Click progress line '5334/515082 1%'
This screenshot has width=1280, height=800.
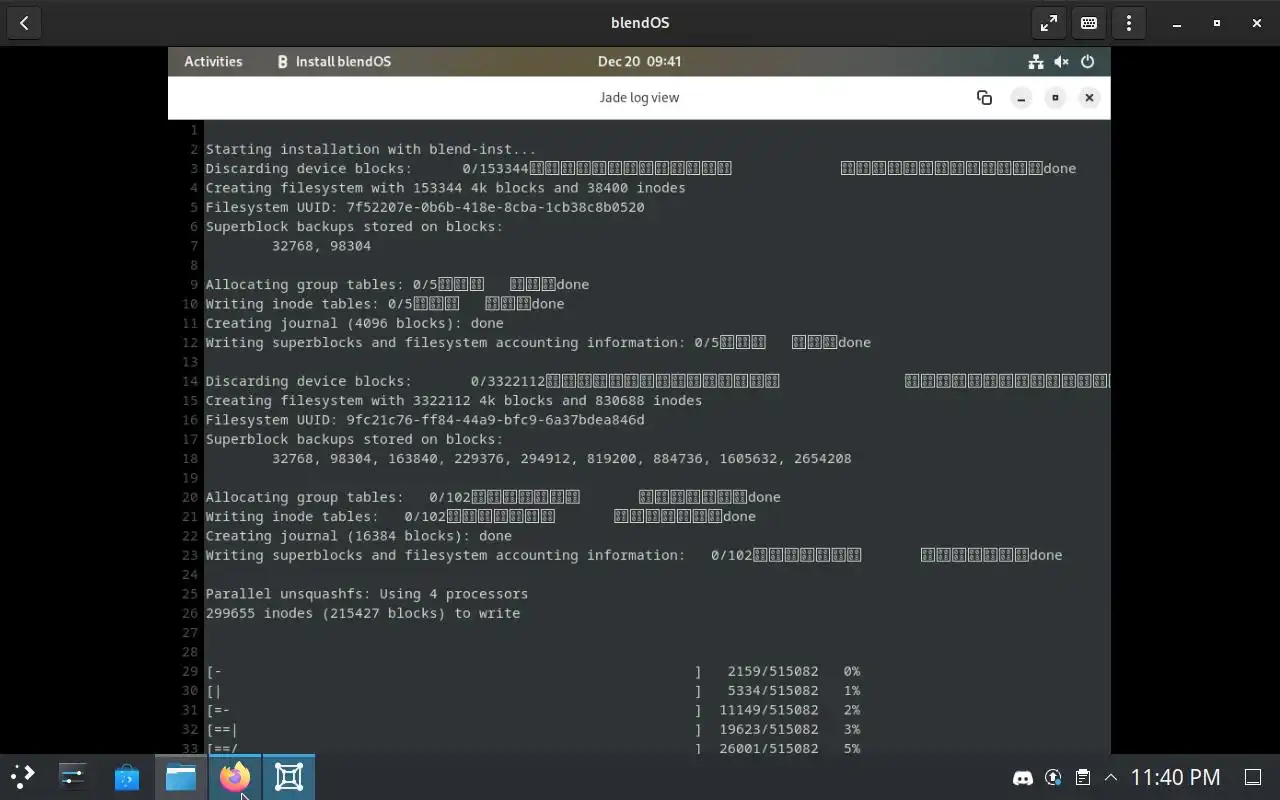pyautogui.click(x=533, y=690)
